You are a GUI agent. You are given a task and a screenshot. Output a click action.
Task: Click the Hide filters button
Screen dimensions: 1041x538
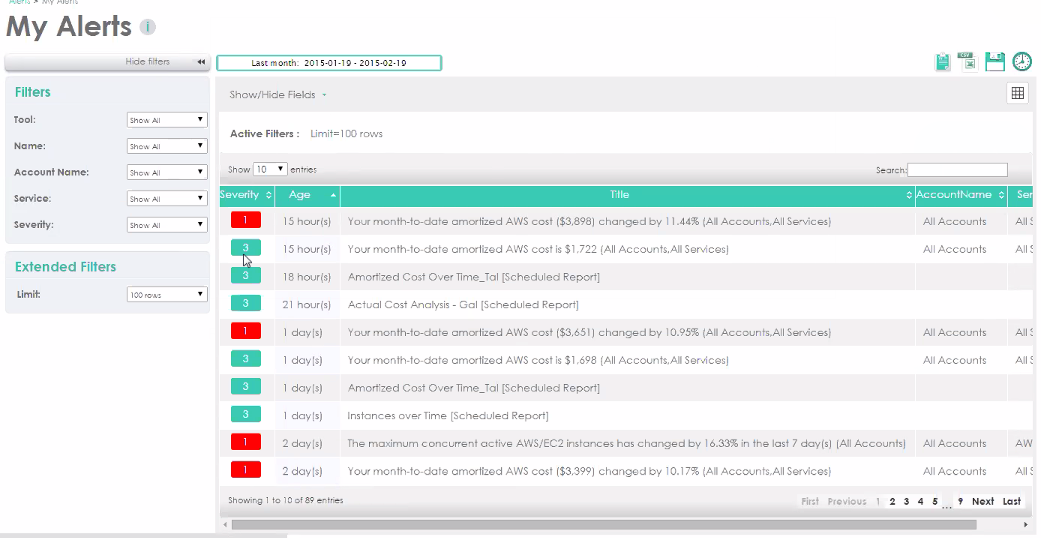coord(108,62)
